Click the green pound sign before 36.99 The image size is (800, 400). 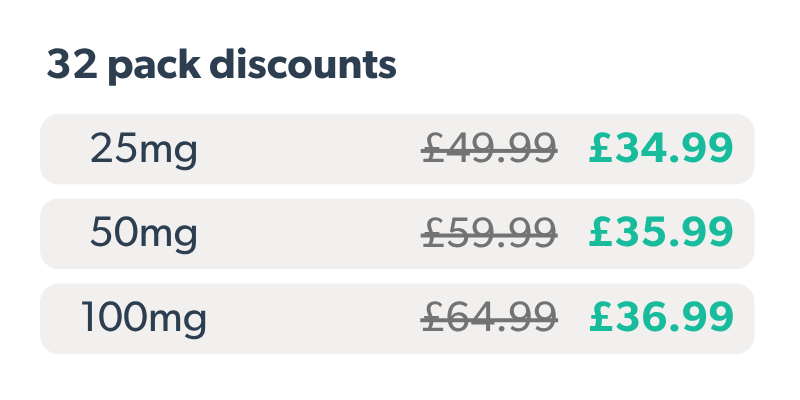[601, 319]
